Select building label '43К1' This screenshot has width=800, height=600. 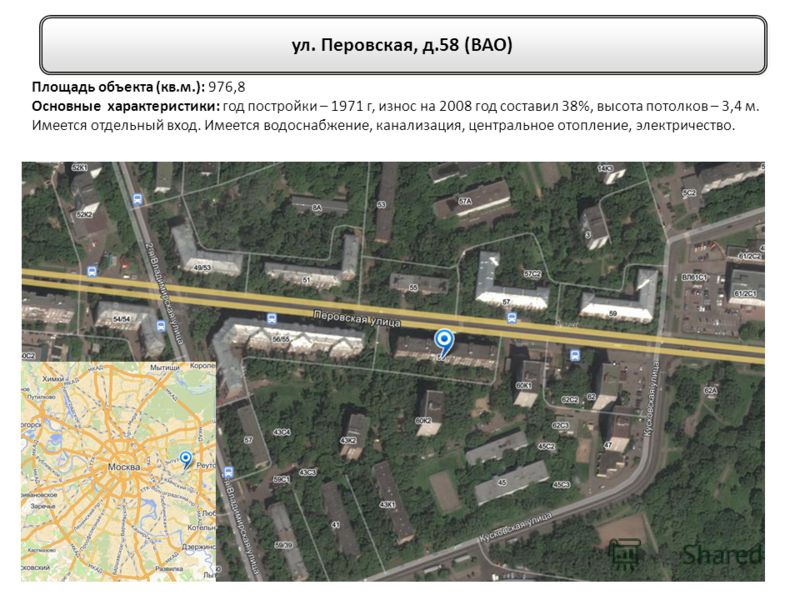(x=387, y=505)
